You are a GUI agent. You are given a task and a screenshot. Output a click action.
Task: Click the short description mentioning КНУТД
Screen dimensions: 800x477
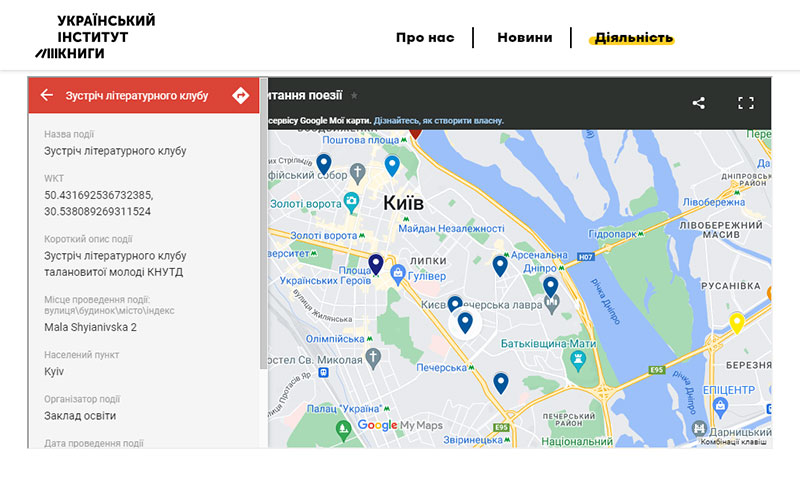coord(115,264)
